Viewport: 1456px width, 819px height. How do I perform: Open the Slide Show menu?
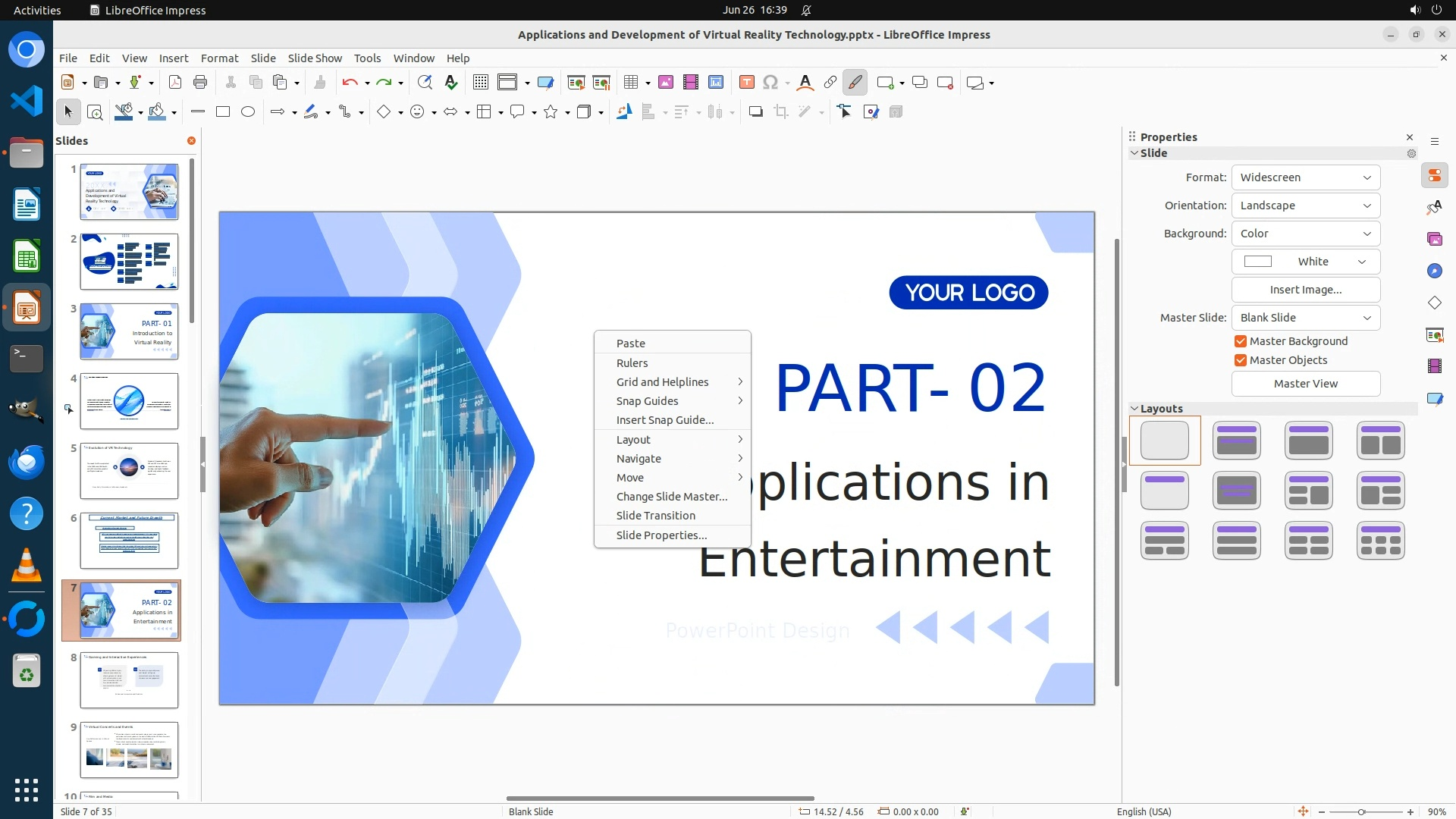pyautogui.click(x=315, y=58)
